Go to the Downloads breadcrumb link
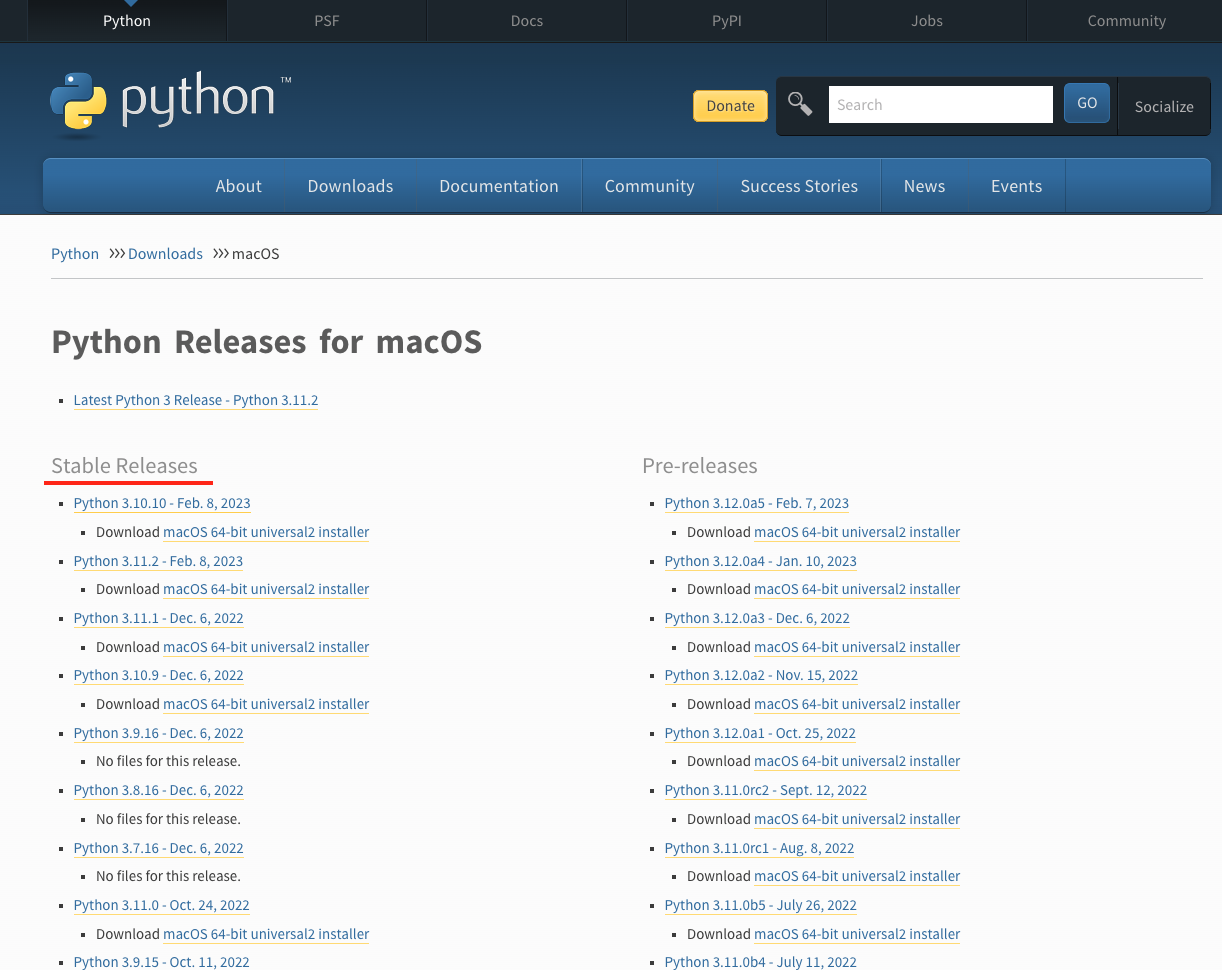The height and width of the screenshot is (970, 1222). click(x=165, y=254)
